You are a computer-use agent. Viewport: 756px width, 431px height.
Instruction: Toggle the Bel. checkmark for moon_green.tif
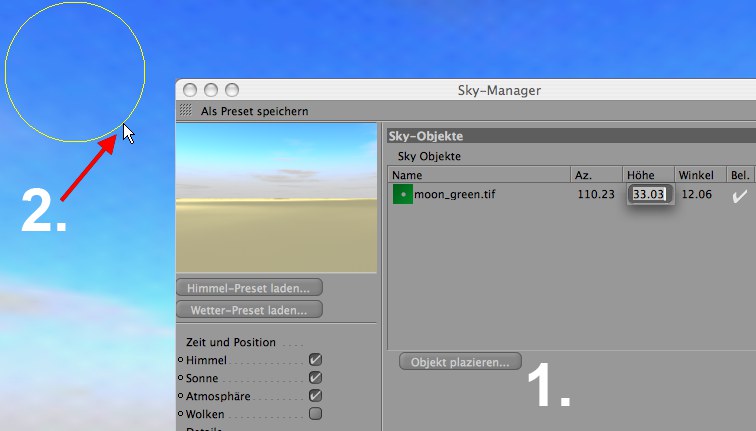click(x=740, y=195)
